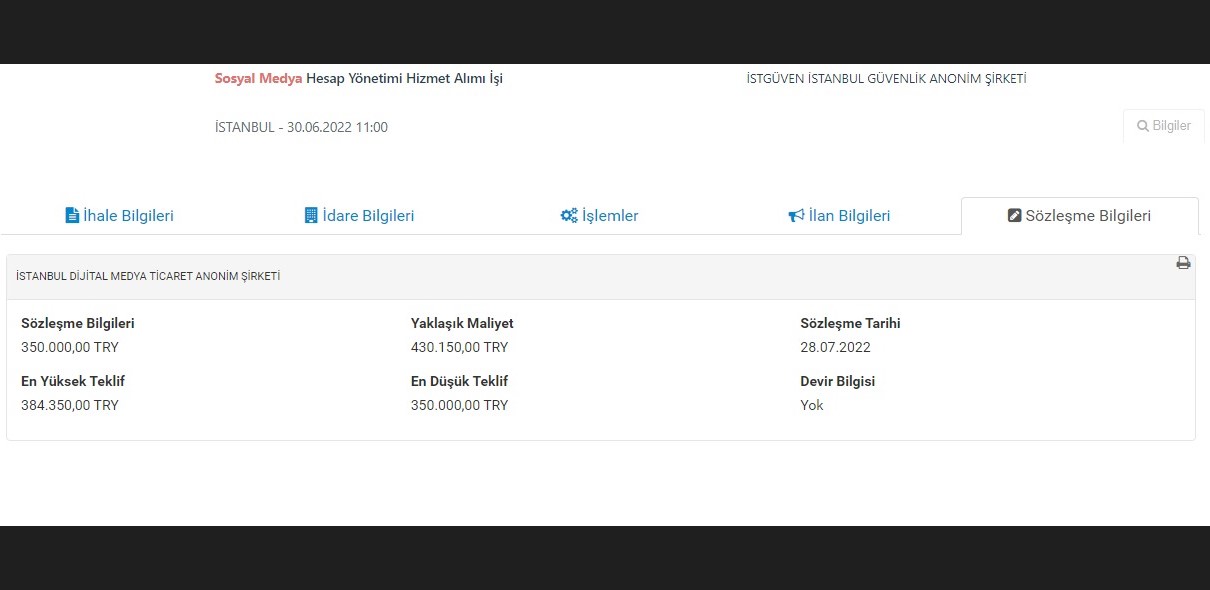Click the İSTANBUL DİJİTAL MEDYA panel header
Image resolution: width=1210 pixels, height=590 pixels.
(x=148, y=276)
